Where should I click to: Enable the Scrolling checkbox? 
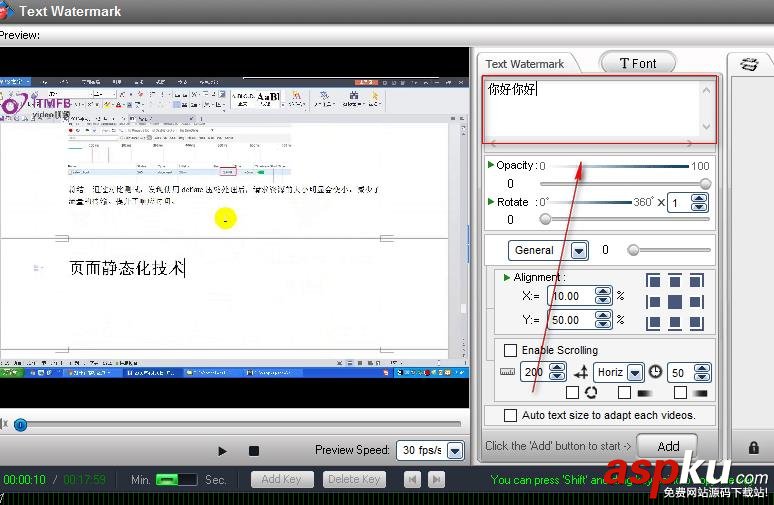pos(510,350)
